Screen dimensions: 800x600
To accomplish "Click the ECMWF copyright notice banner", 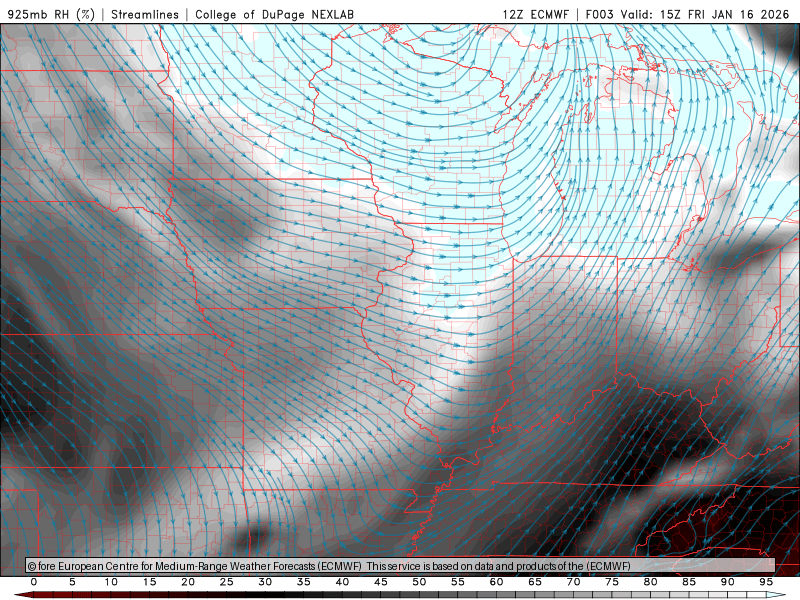I will [x=400, y=566].
